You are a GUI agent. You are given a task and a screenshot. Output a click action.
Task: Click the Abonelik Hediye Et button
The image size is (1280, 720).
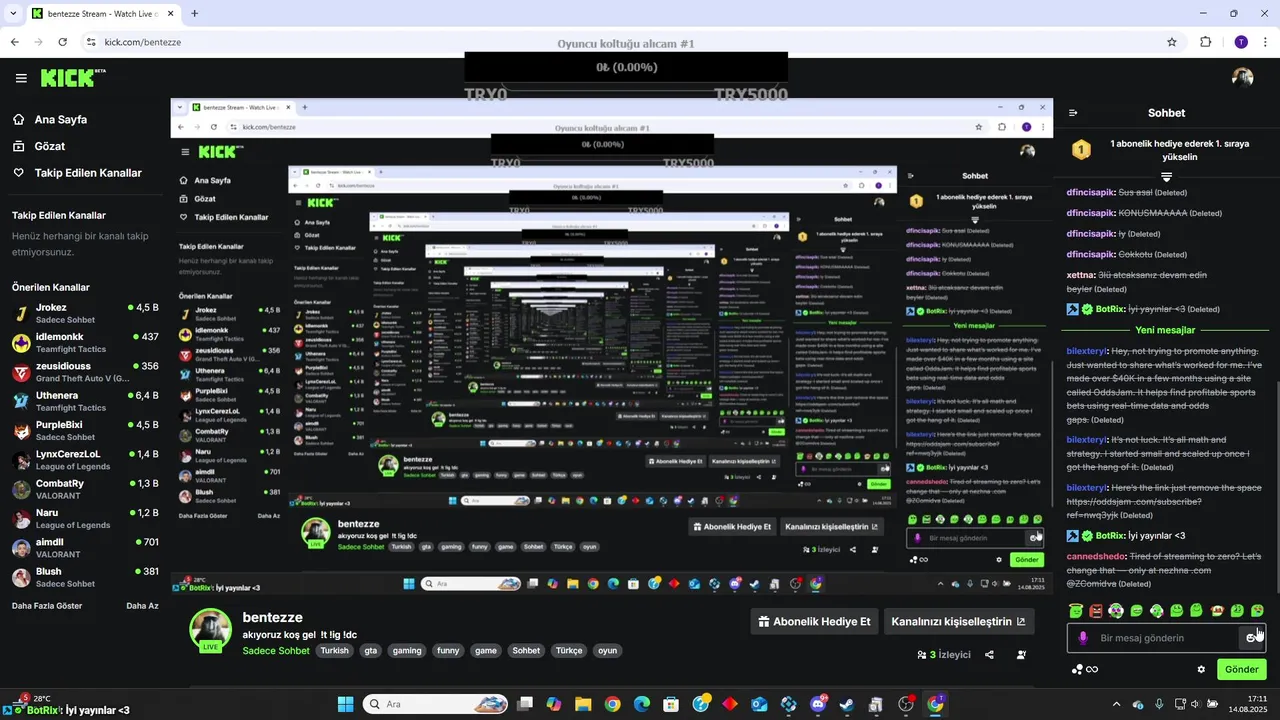click(x=814, y=621)
